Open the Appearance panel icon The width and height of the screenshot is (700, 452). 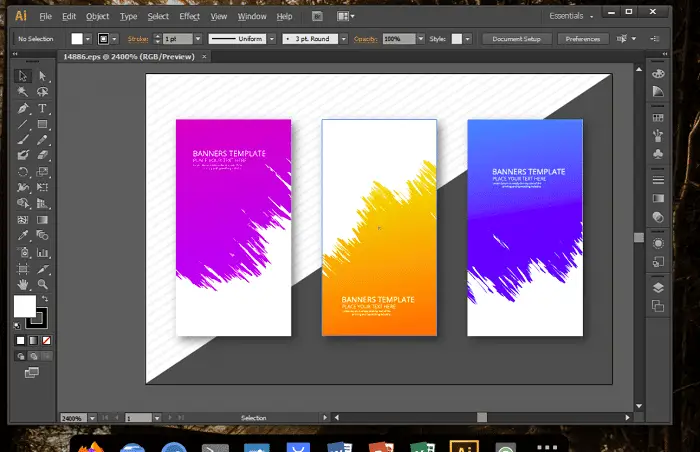coord(658,243)
